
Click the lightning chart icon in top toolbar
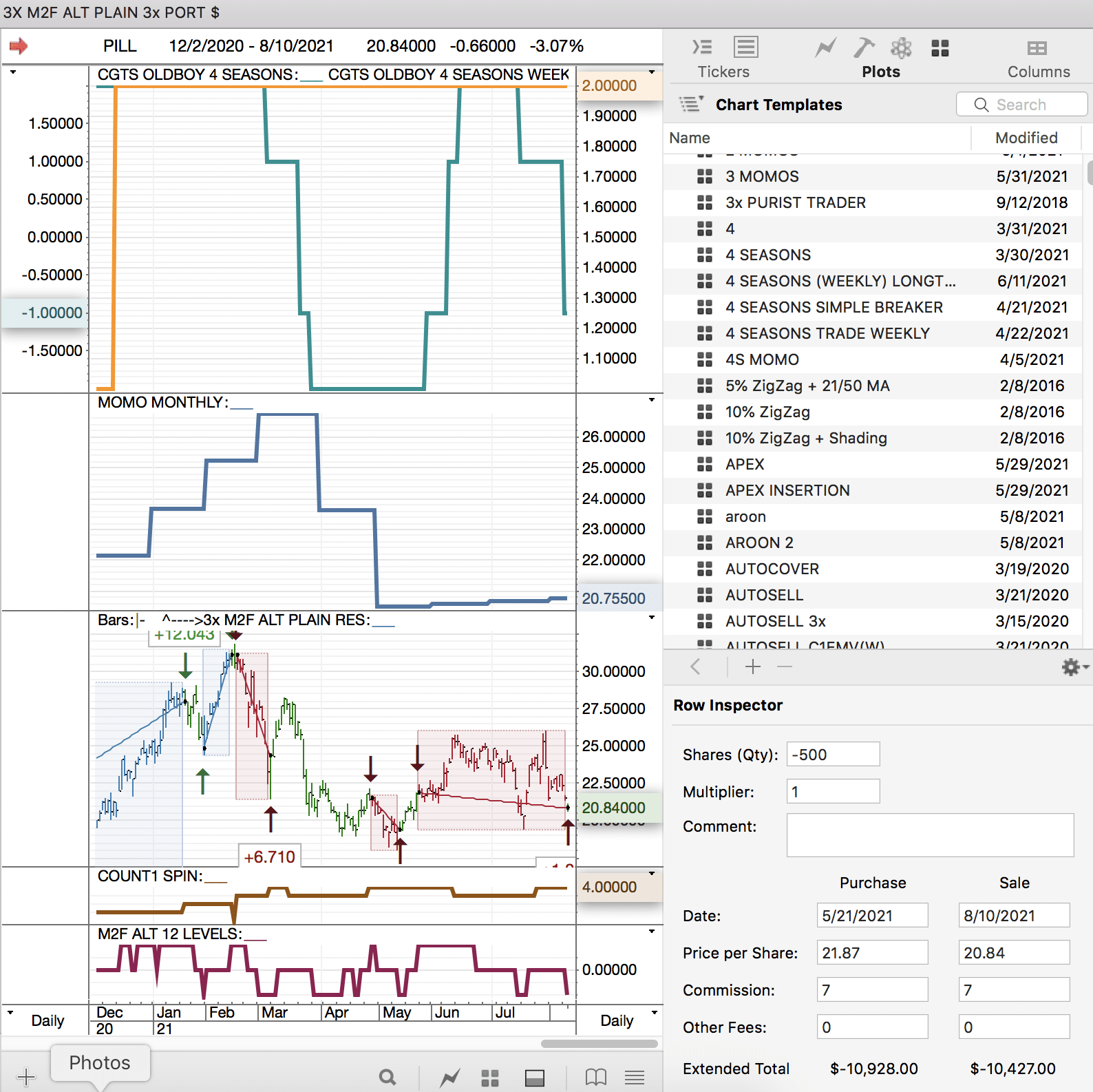(825, 48)
